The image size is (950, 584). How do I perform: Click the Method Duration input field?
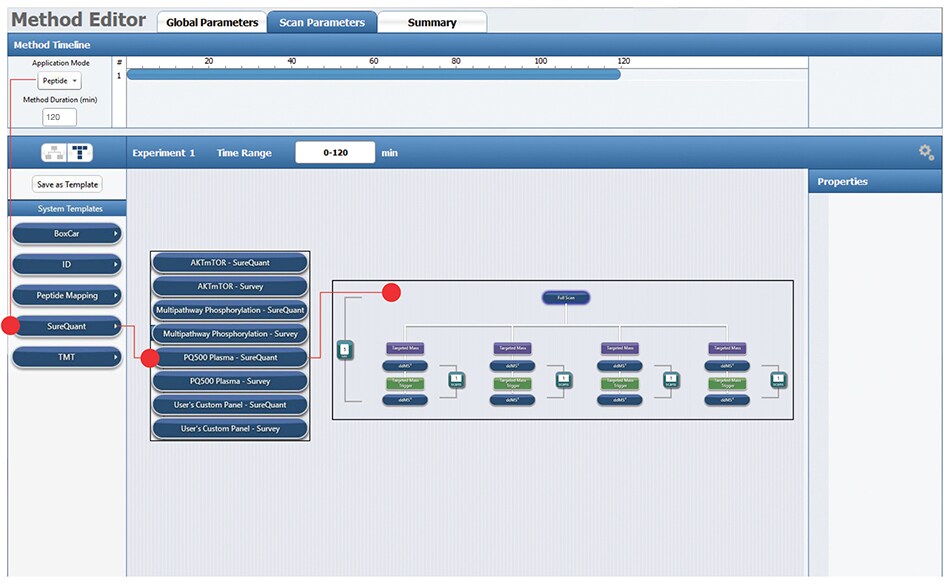(x=59, y=117)
